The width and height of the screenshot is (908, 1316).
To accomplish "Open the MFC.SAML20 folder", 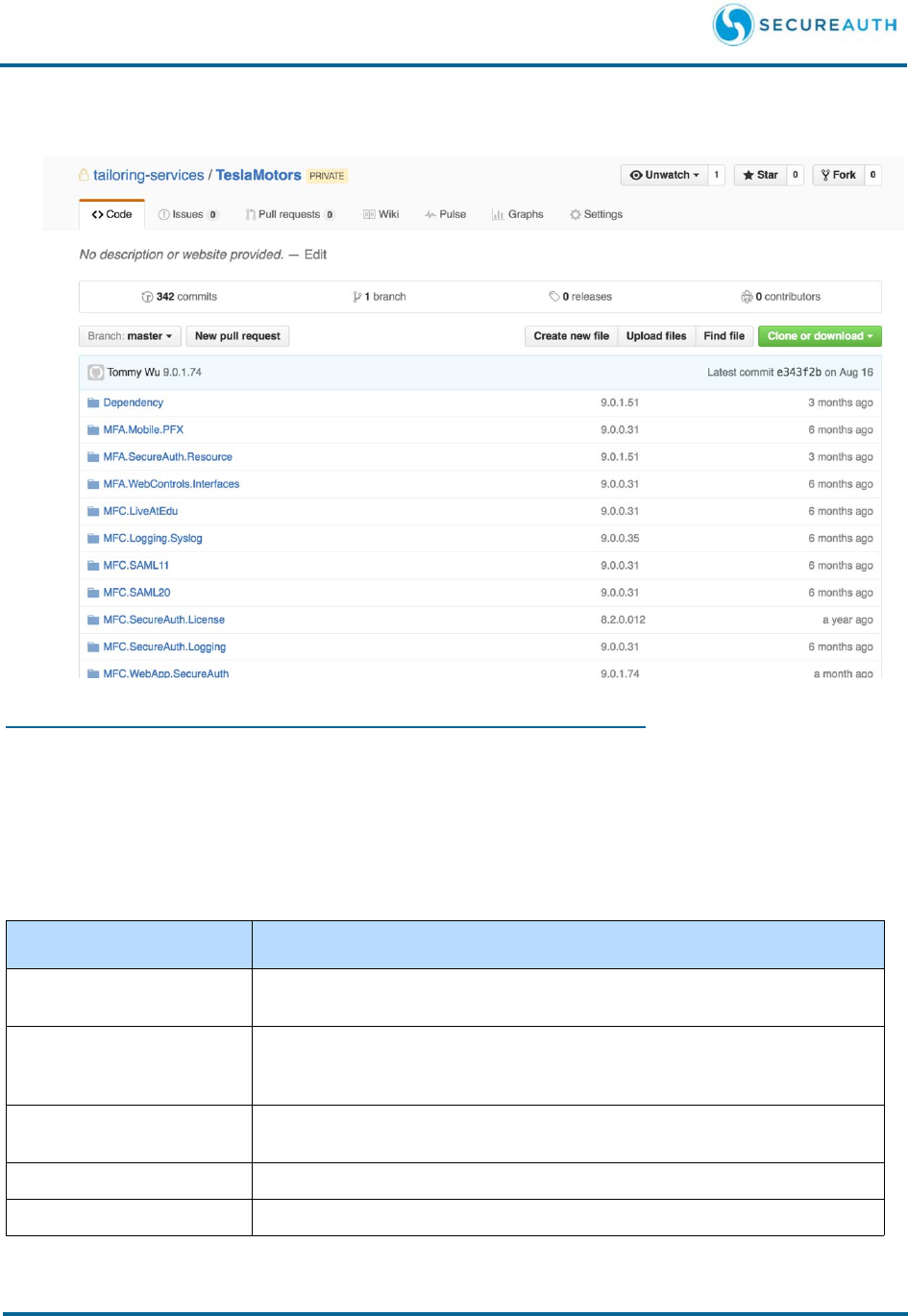I will click(x=137, y=593).
